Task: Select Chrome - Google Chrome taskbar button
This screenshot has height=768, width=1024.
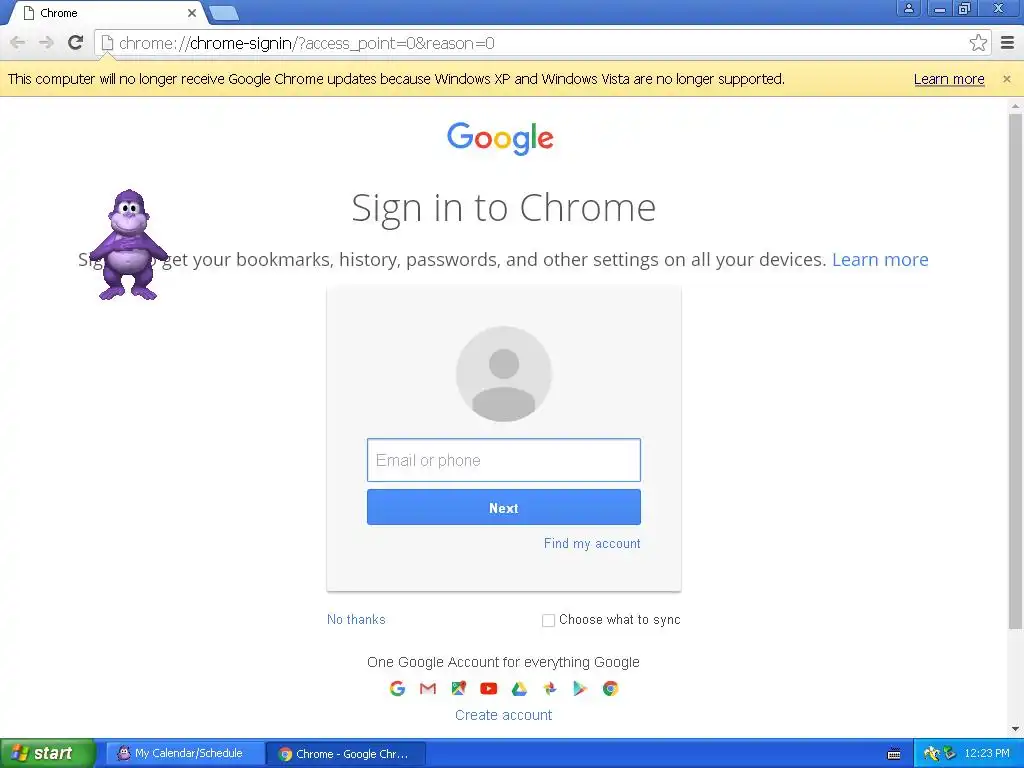Action: [x=346, y=754]
